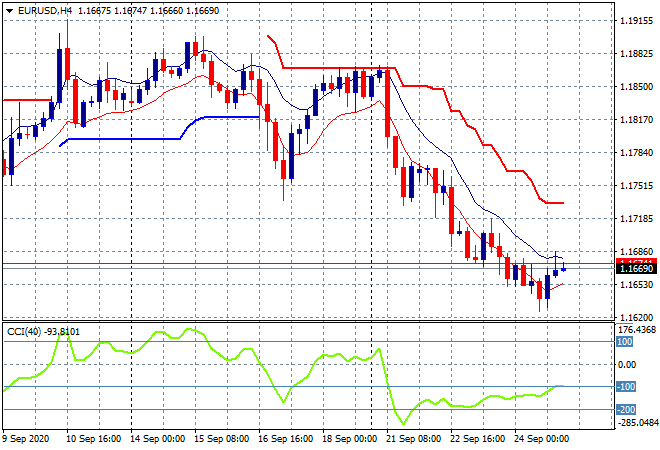Click the CCI -200 level label

(x=624, y=409)
